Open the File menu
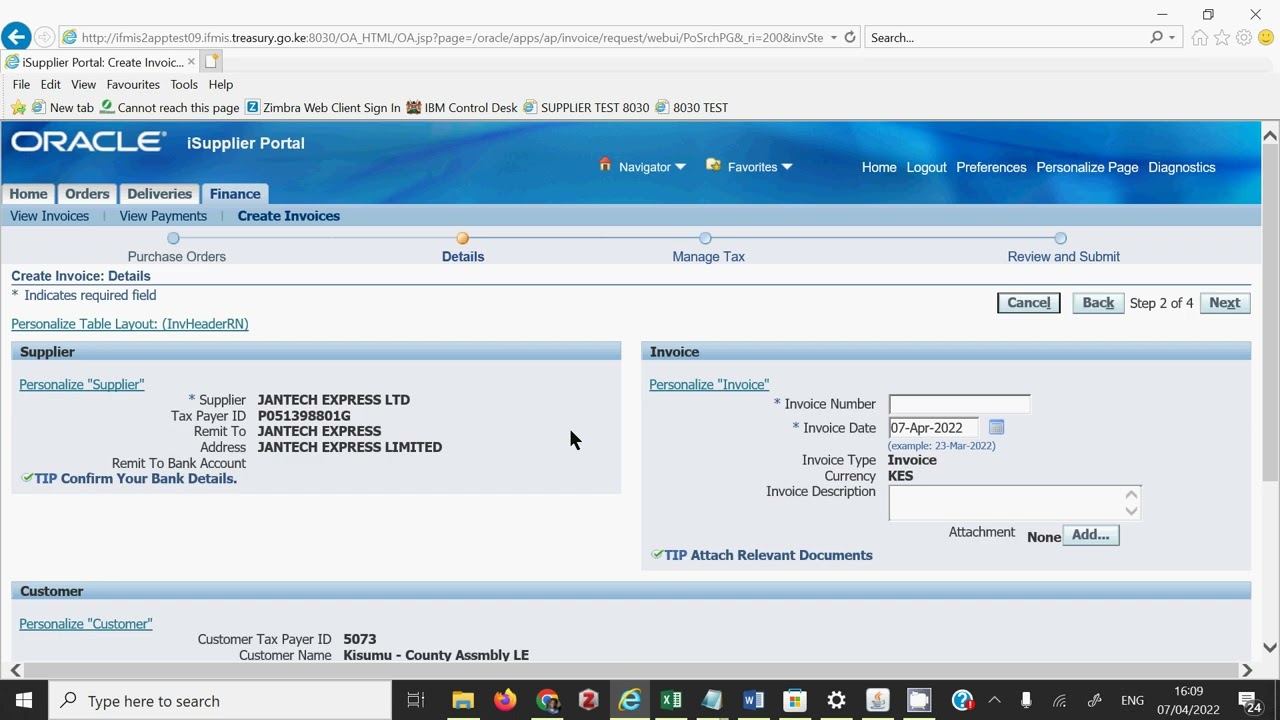 pyautogui.click(x=21, y=84)
